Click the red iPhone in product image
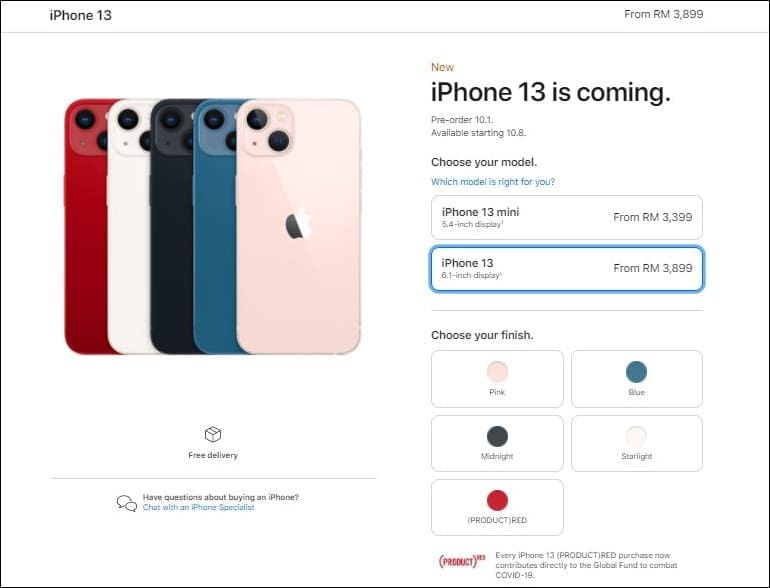 click(86, 226)
